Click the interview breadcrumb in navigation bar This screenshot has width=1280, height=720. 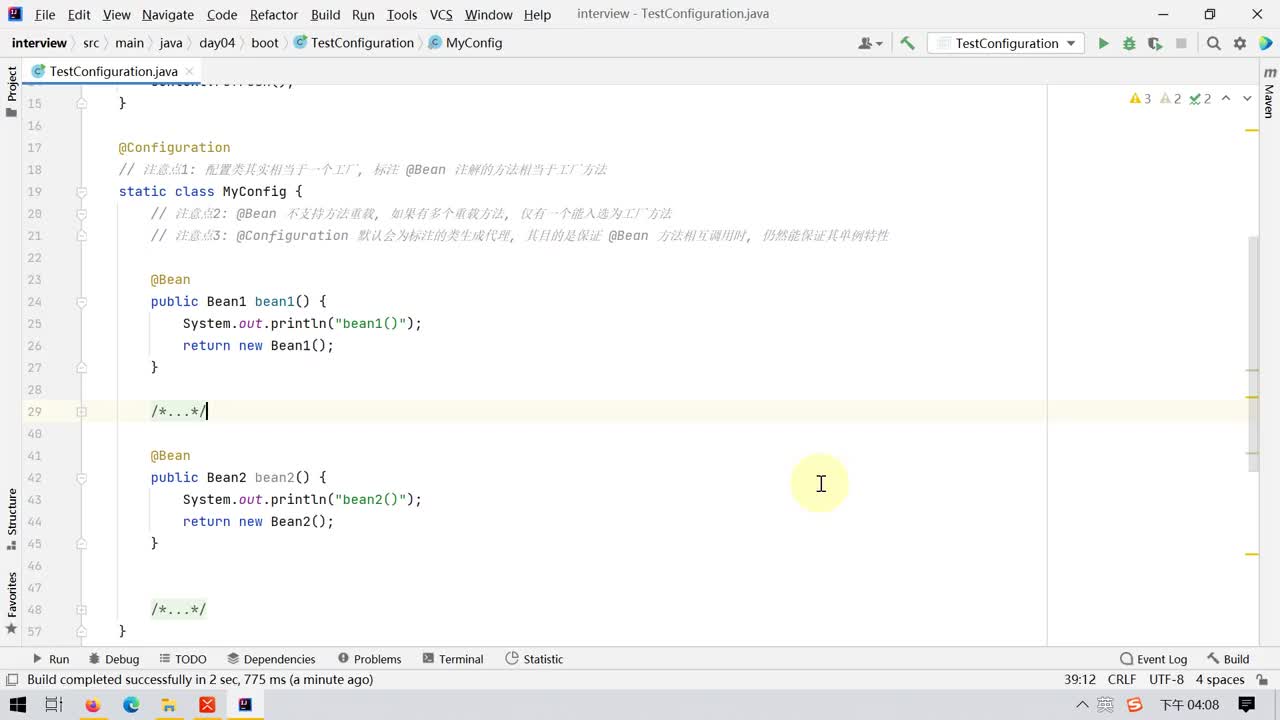(39, 43)
